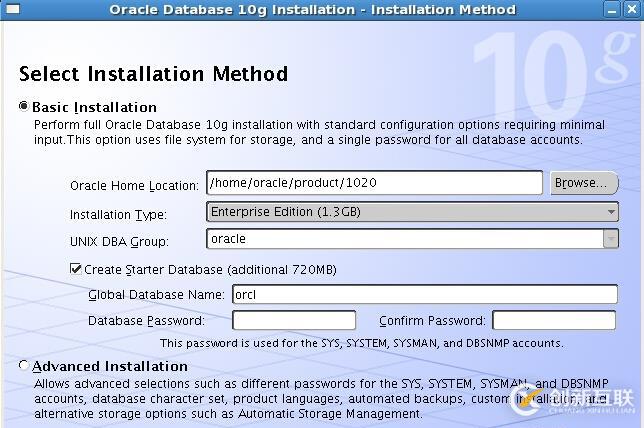Choose the Advanced Installation option
This screenshot has height=428, width=644.
point(24,366)
